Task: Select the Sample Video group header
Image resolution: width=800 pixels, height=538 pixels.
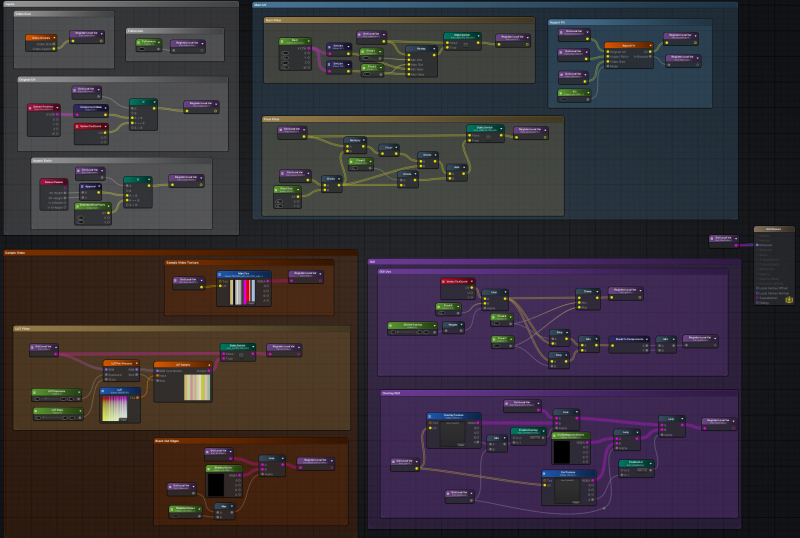Action: 16,253
